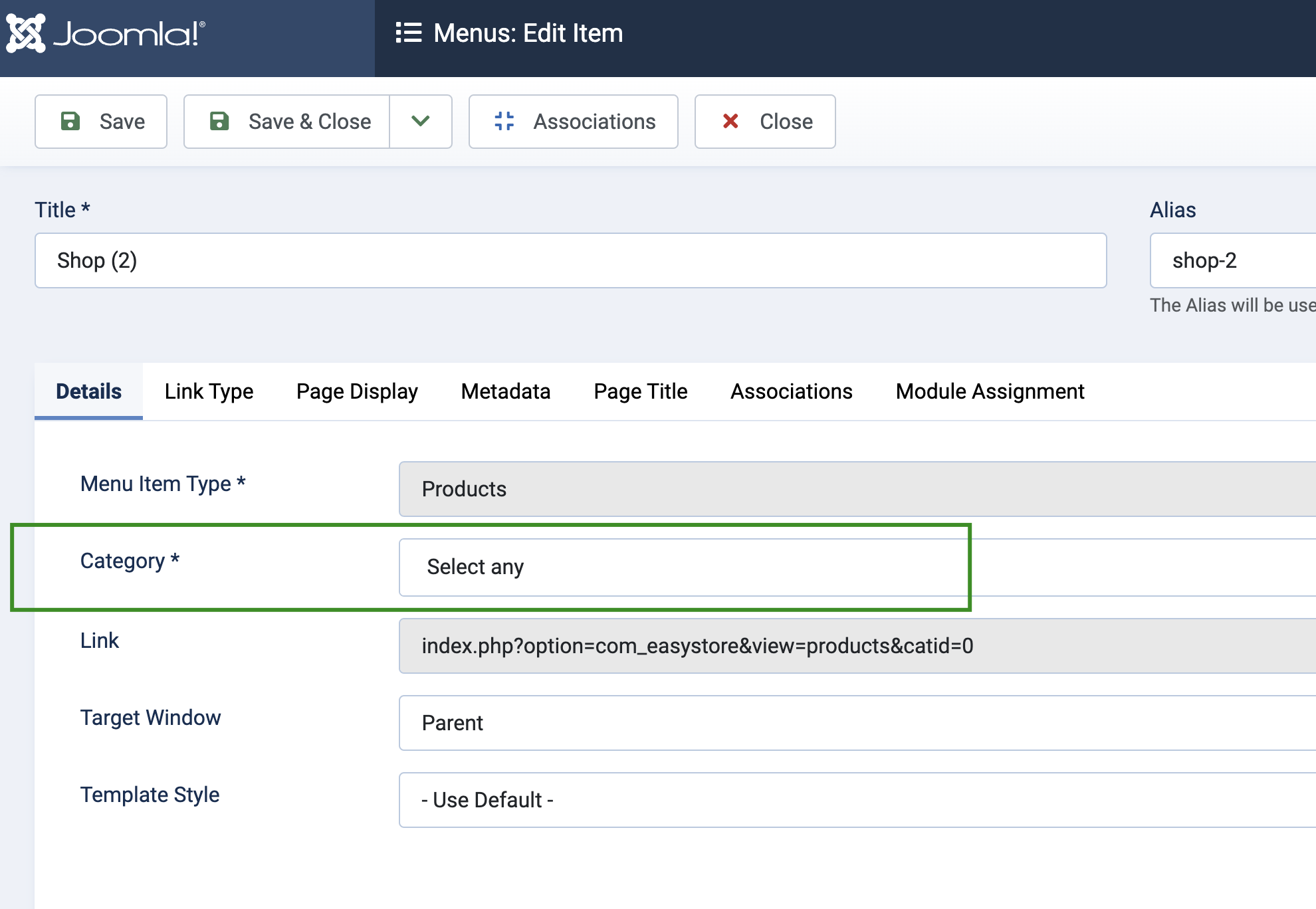Switch to the Link Type tab
This screenshot has width=1316, height=909.
pyautogui.click(x=209, y=391)
